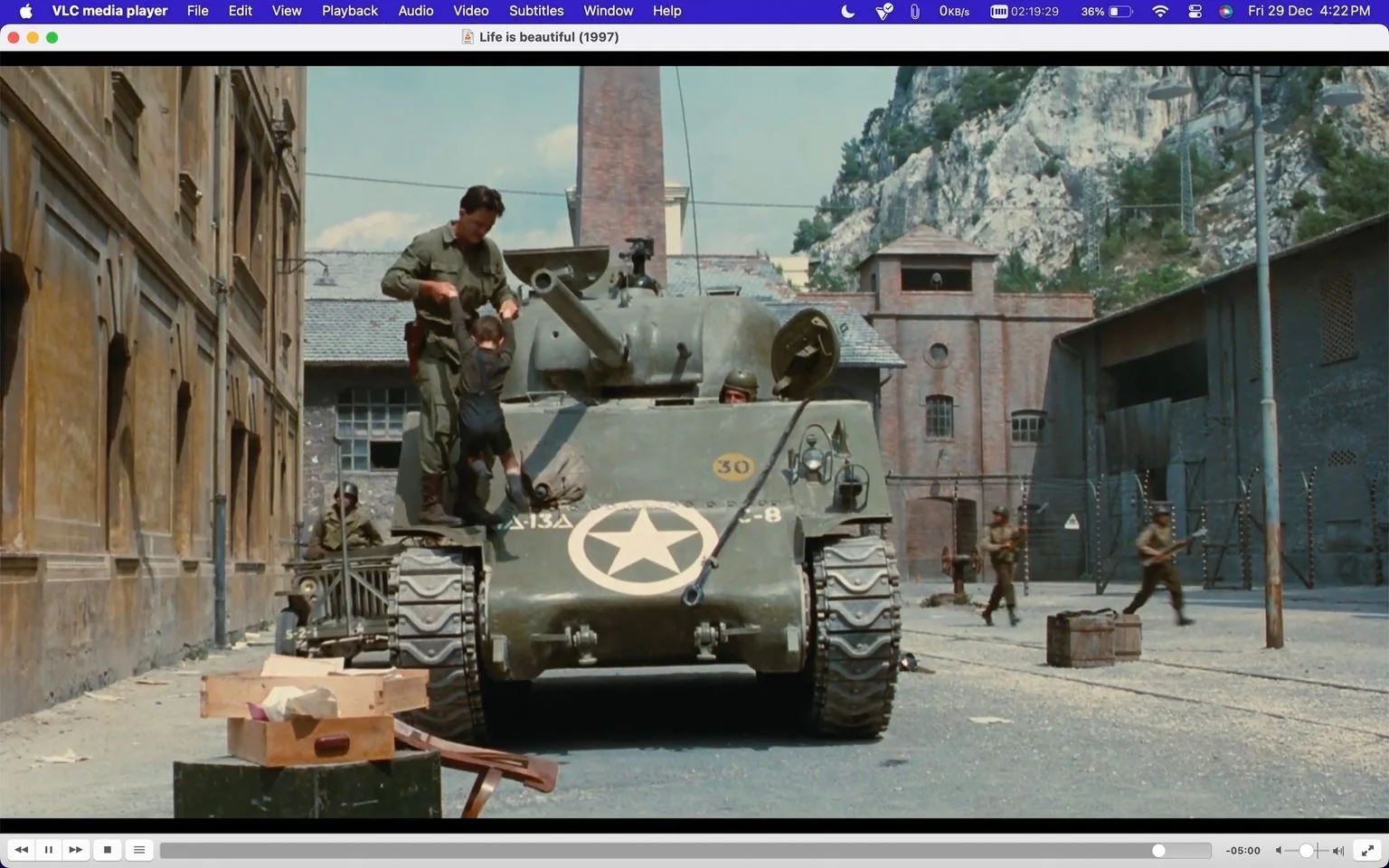Open the Playback menu
Screen dimensions: 1389x868
tap(350, 11)
